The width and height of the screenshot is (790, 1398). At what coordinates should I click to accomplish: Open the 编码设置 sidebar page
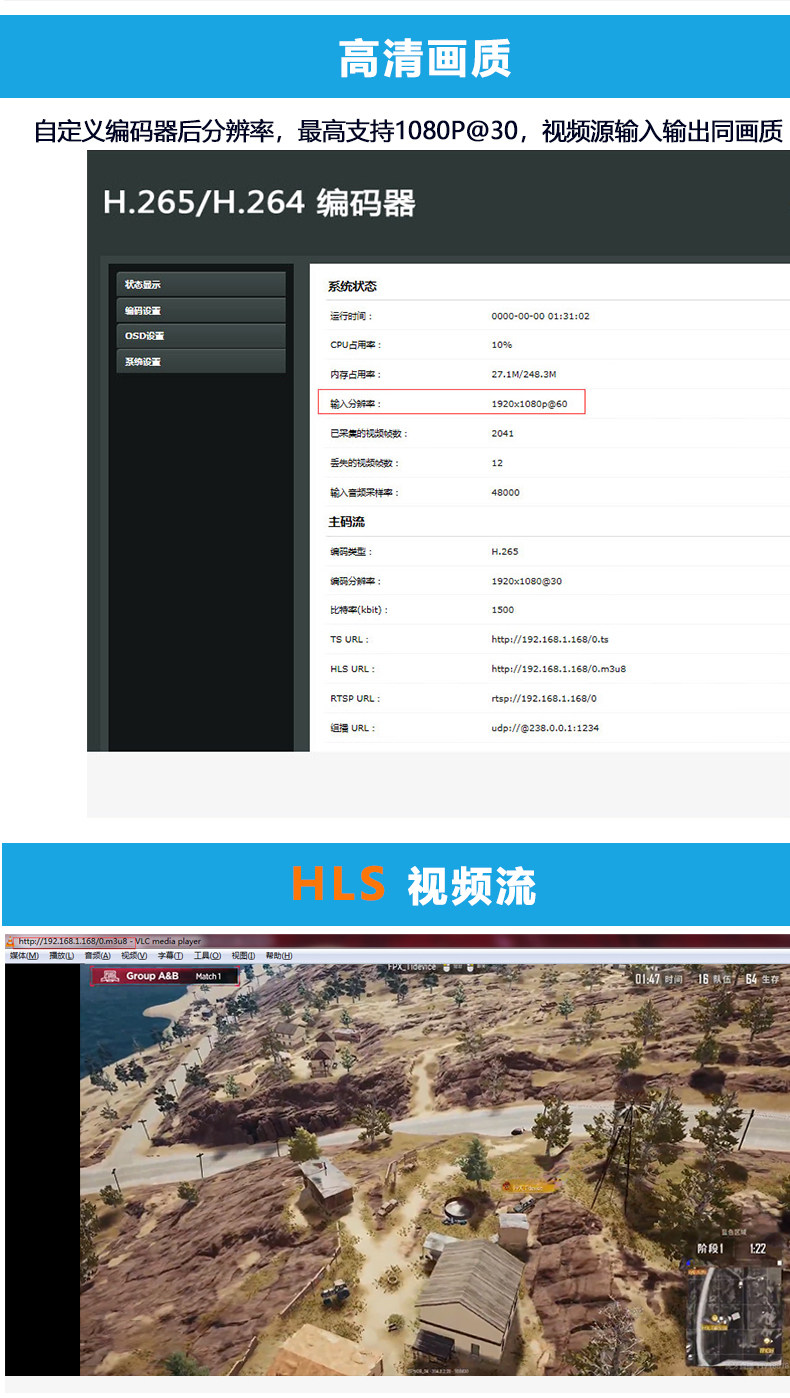(201, 311)
